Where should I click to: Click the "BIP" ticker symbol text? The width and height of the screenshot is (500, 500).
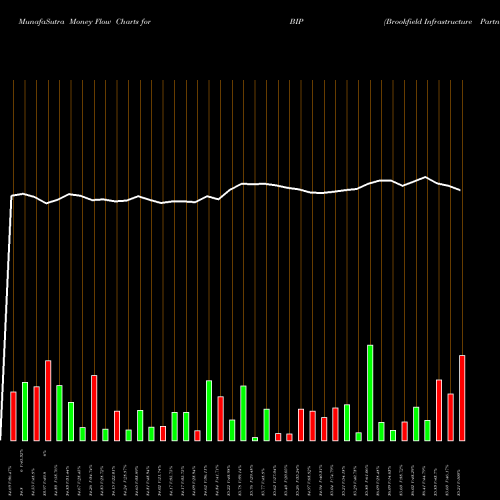(x=296, y=22)
